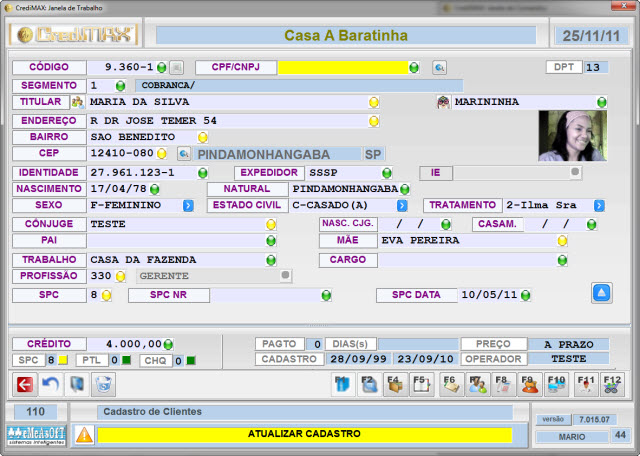Click the yellow CPF/CNPJ field
The height and width of the screenshot is (456, 640).
[341, 67]
